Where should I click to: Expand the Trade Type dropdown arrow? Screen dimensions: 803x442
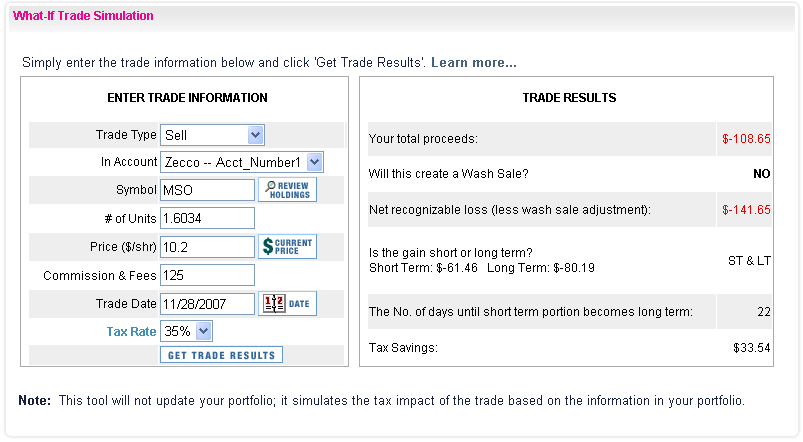[x=256, y=135]
